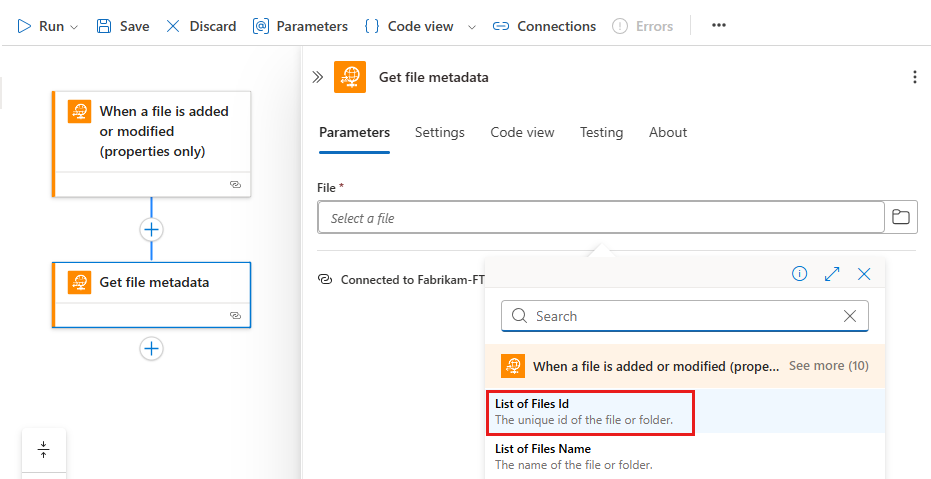Expand the Code view dropdown arrow

[x=472, y=27]
